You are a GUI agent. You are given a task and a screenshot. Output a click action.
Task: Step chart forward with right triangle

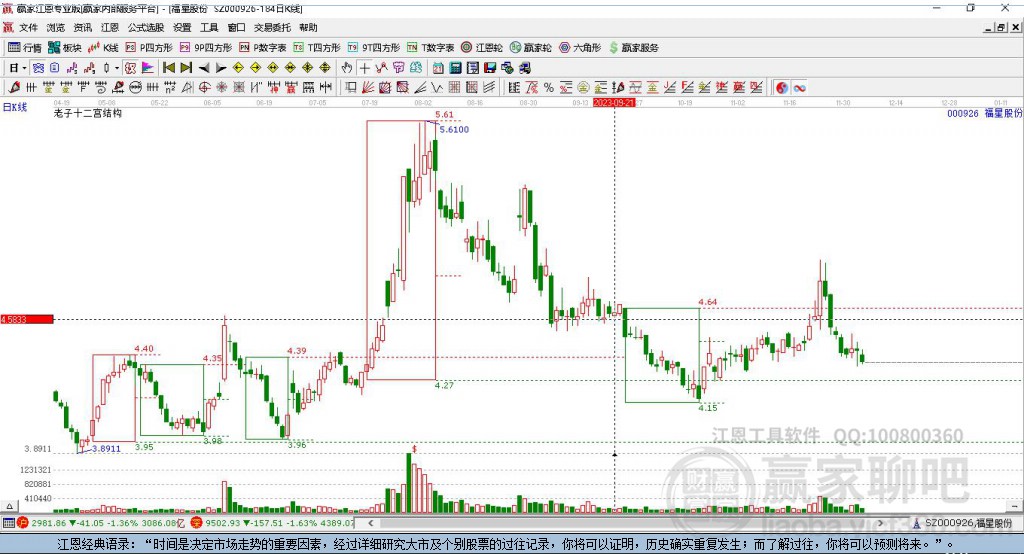[x=221, y=68]
